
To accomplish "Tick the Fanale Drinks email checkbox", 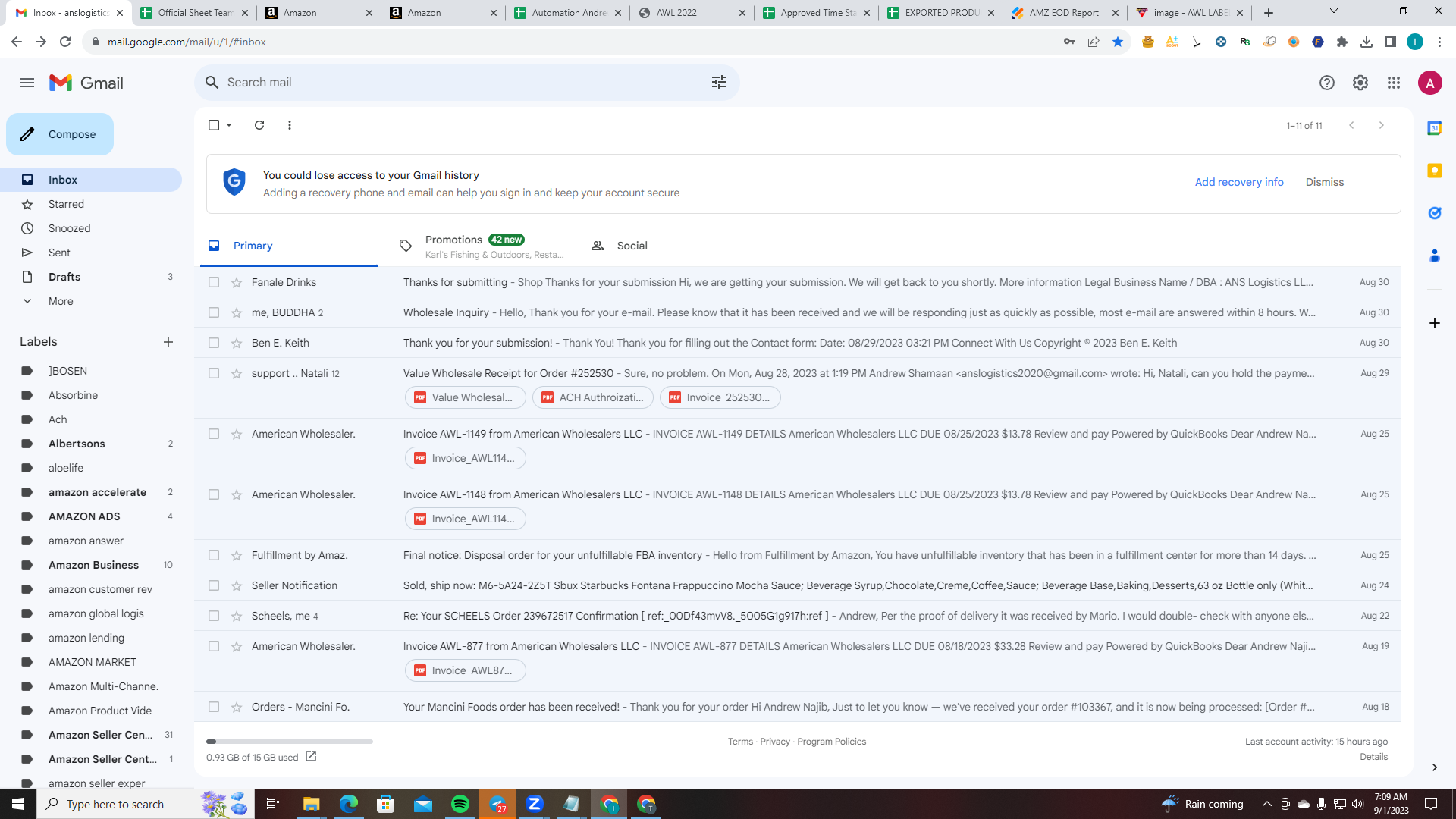I will 214,282.
